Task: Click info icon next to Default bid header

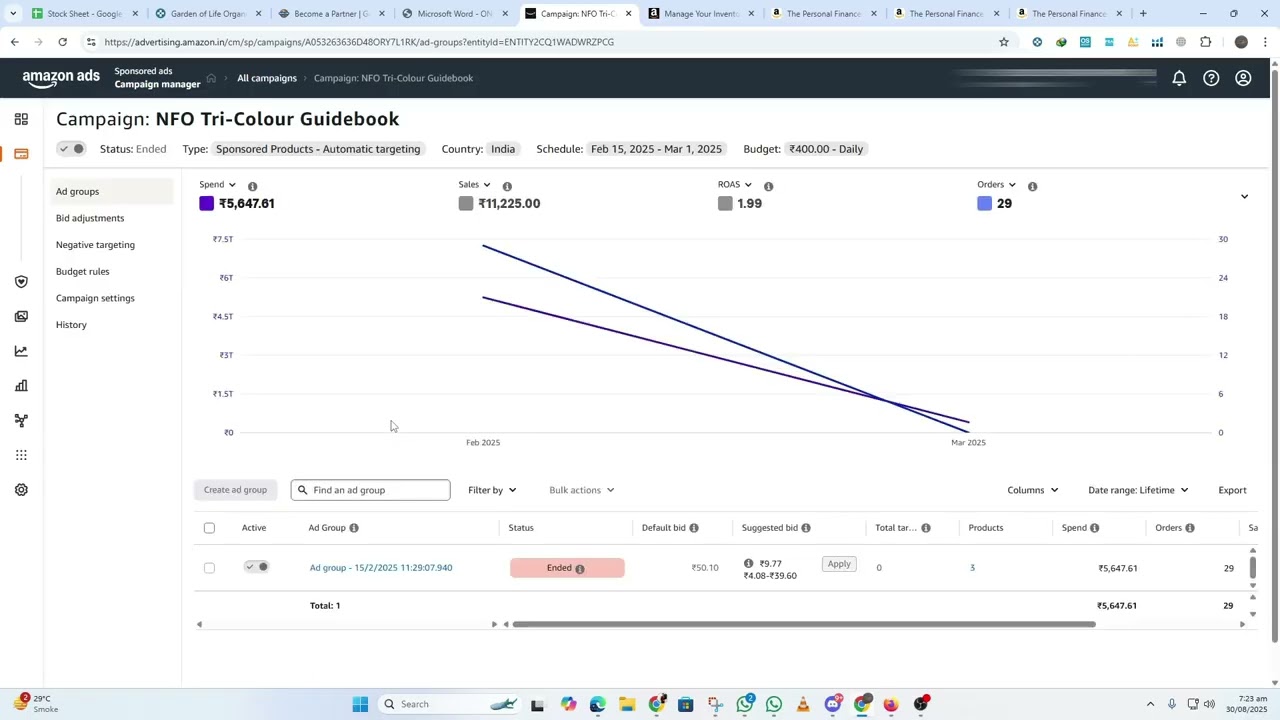Action: pos(694,528)
